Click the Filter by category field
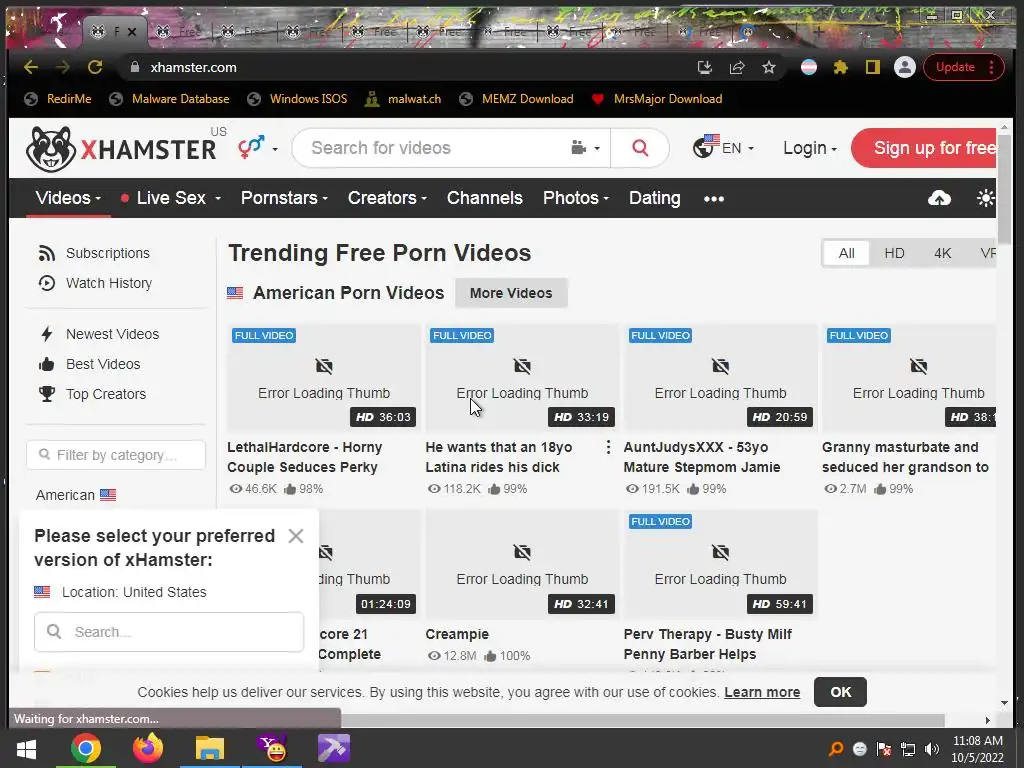Viewport: 1024px width, 768px height. pyautogui.click(x=116, y=455)
